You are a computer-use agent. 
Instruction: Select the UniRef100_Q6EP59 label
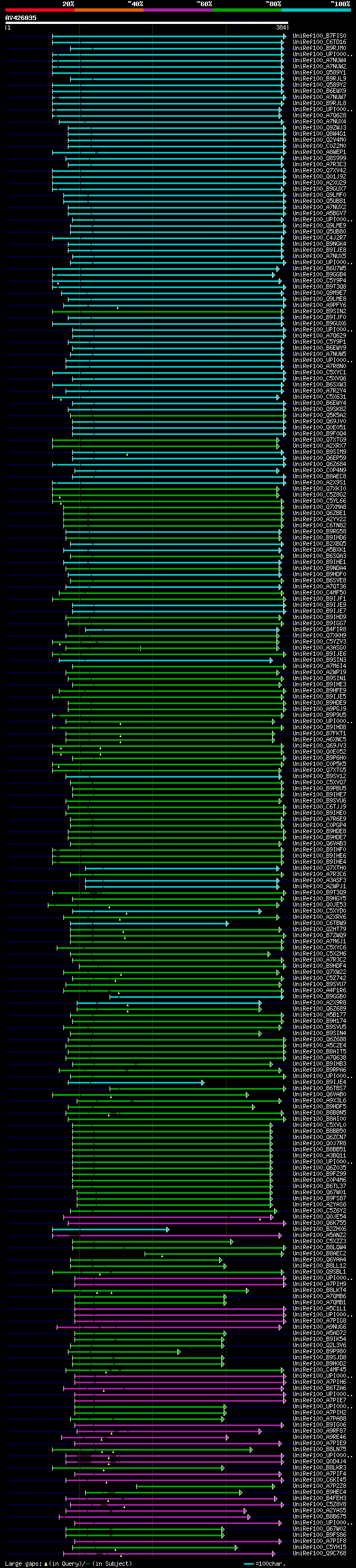319,458
